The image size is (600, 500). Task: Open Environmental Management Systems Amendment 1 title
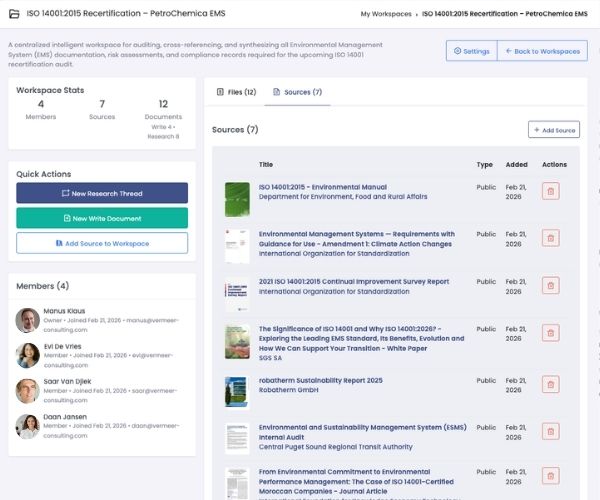(357, 239)
